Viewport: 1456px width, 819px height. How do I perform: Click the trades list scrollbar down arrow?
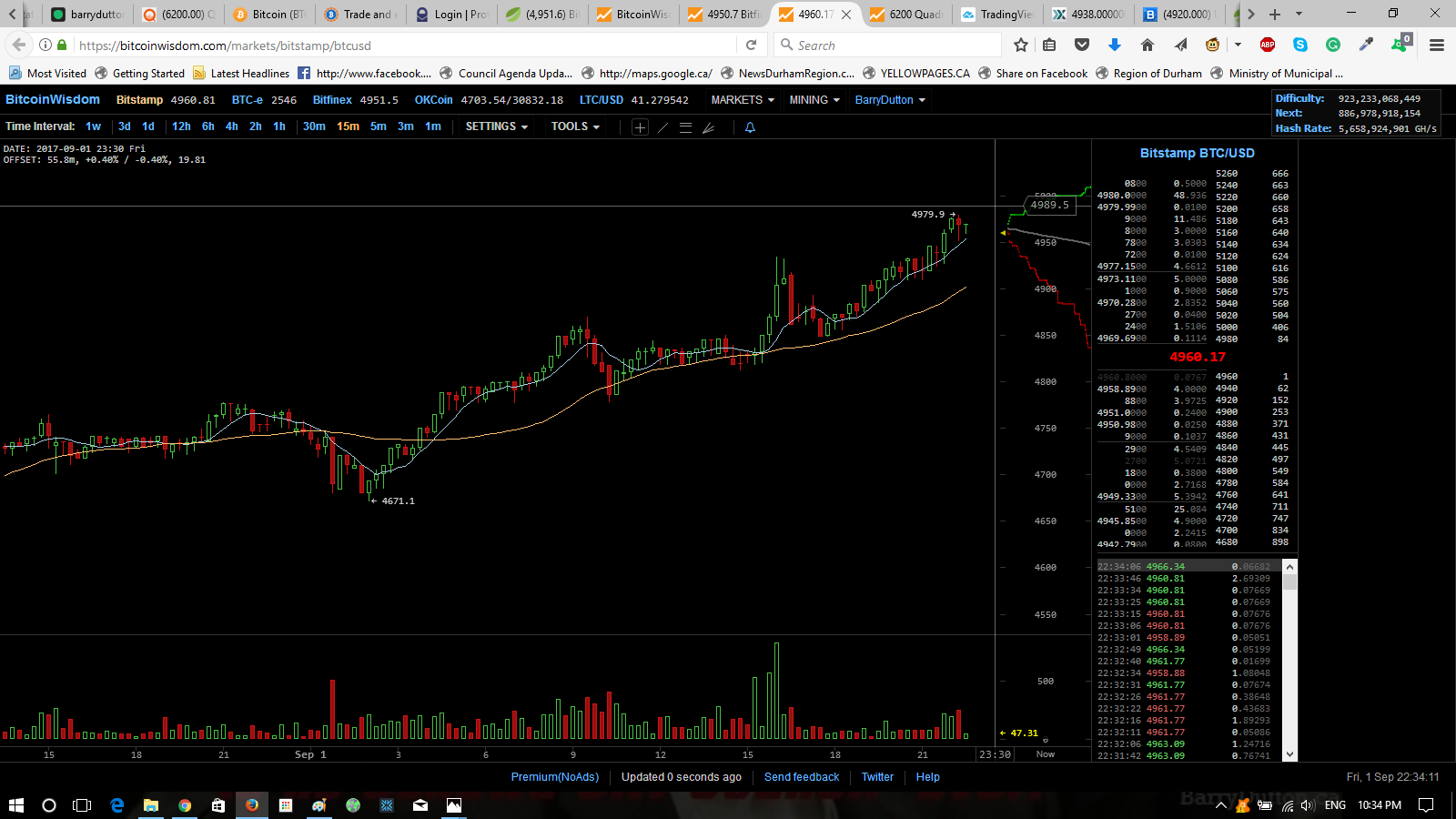[1289, 755]
